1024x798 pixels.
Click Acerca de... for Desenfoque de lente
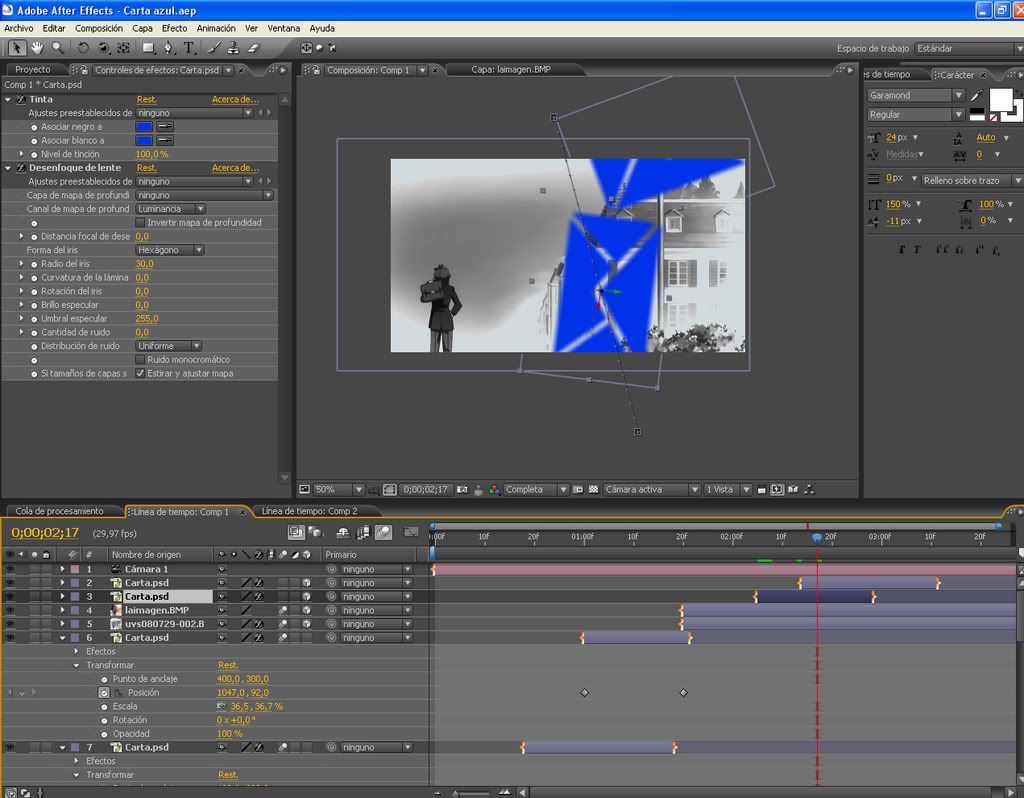tap(235, 168)
